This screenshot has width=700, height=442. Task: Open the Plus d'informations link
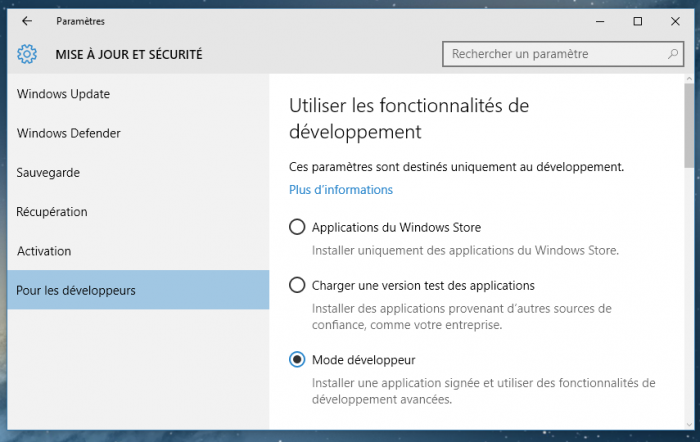[x=341, y=190]
